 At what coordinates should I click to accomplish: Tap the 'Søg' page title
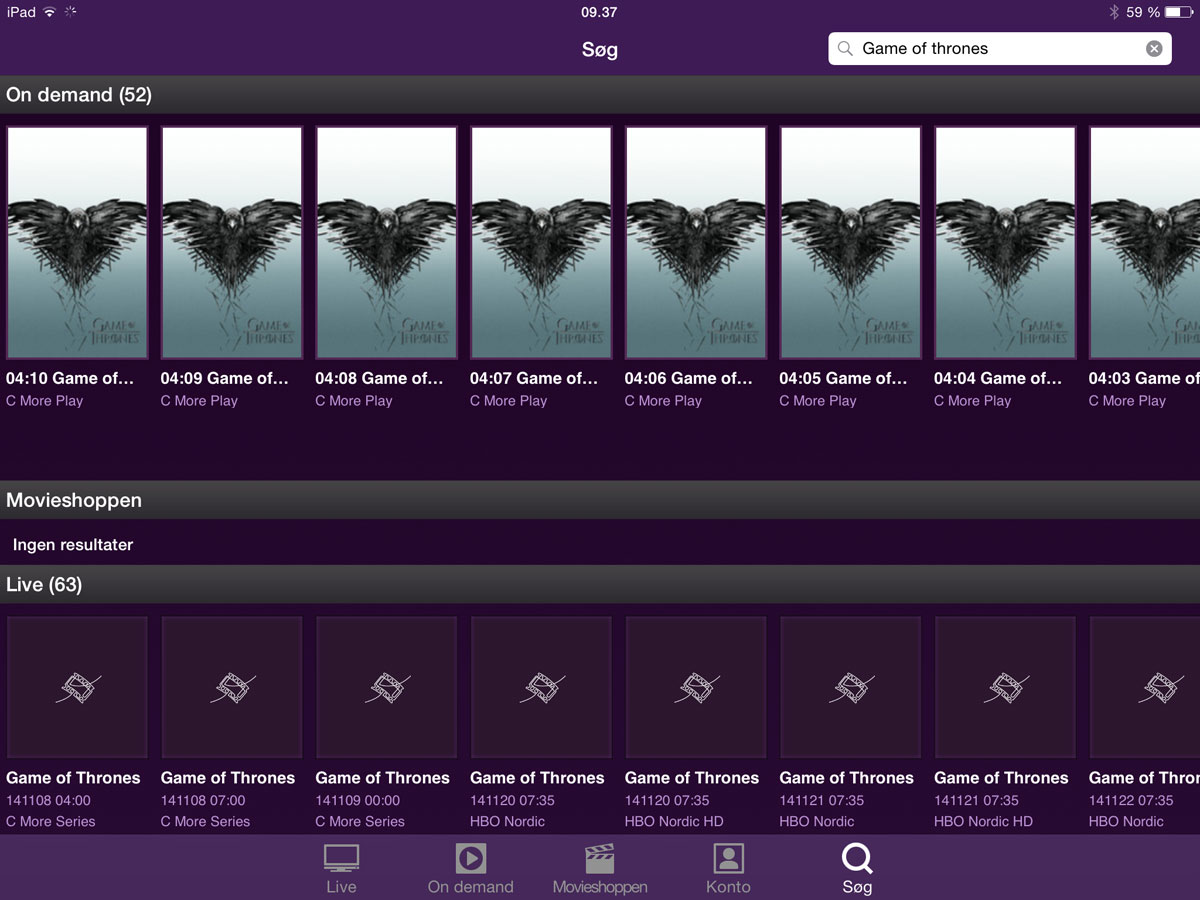click(600, 49)
